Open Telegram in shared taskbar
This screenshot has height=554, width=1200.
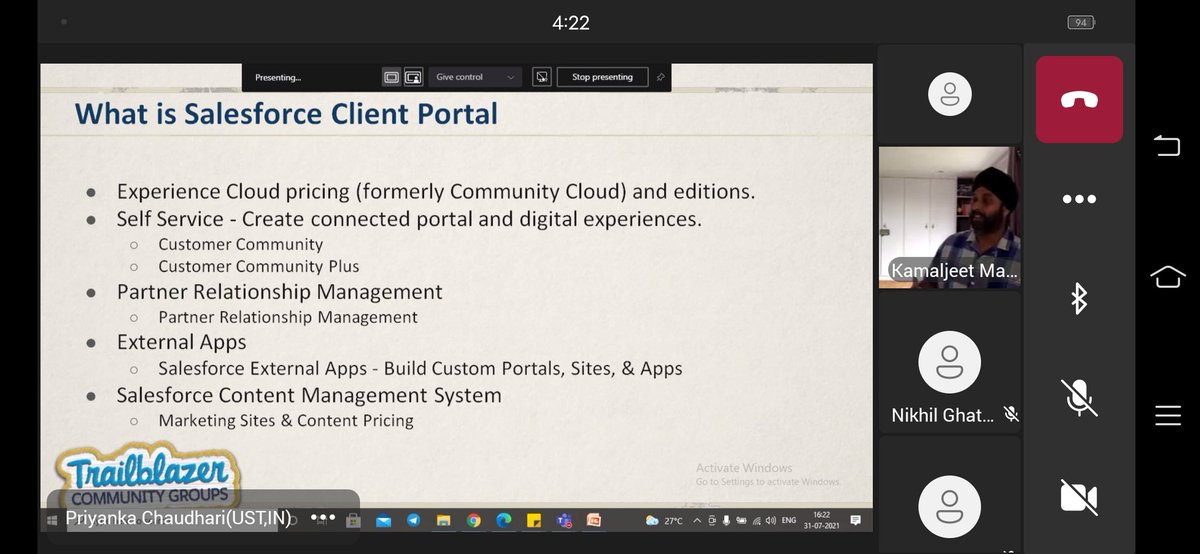414,520
